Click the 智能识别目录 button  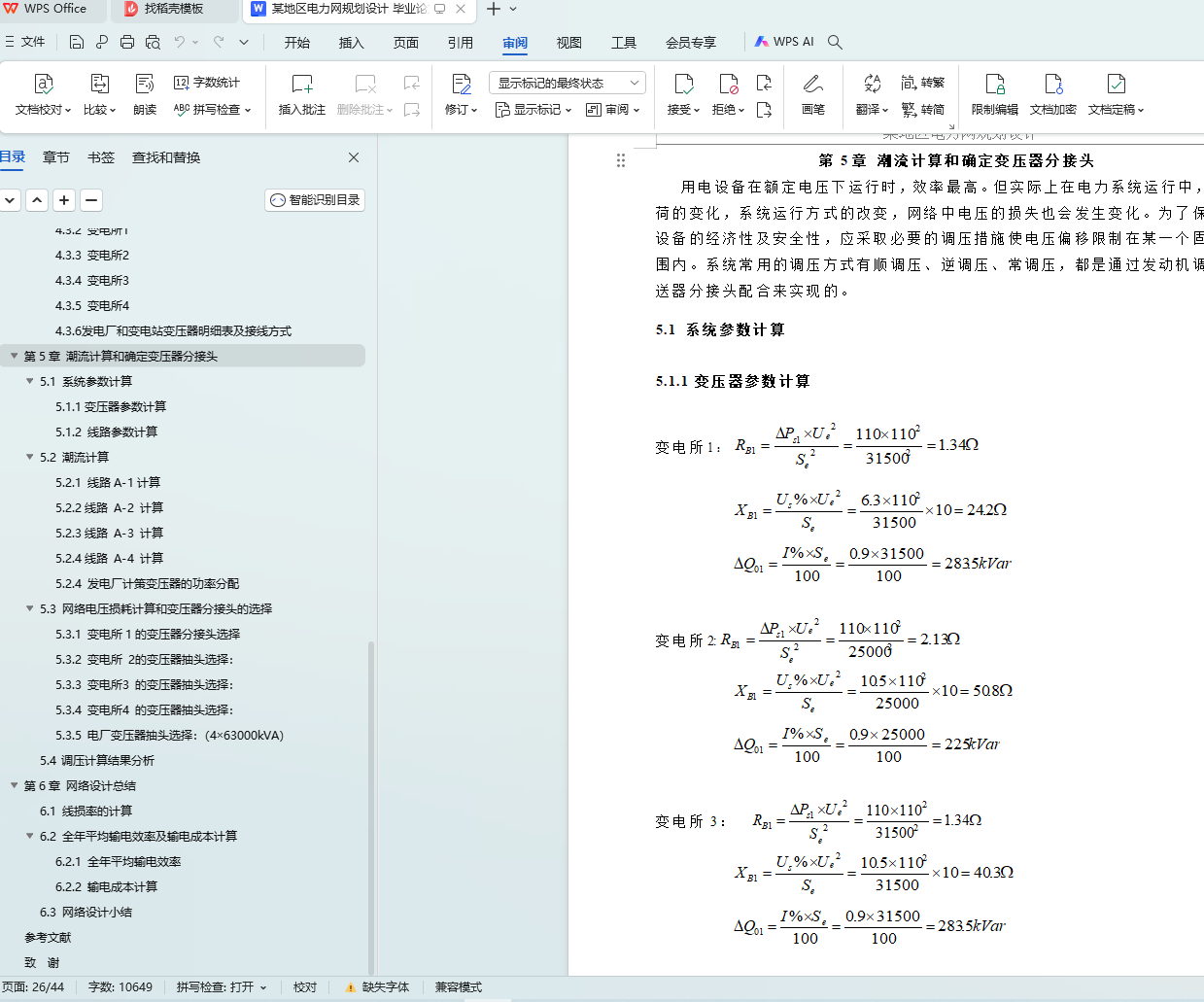tap(315, 200)
